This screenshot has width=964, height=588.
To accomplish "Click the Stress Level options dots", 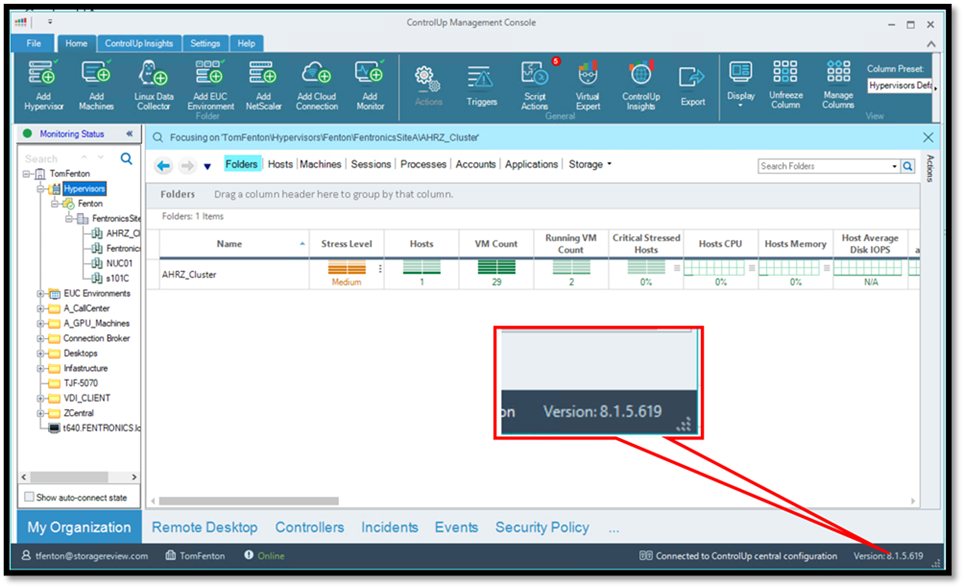I will 380,269.
